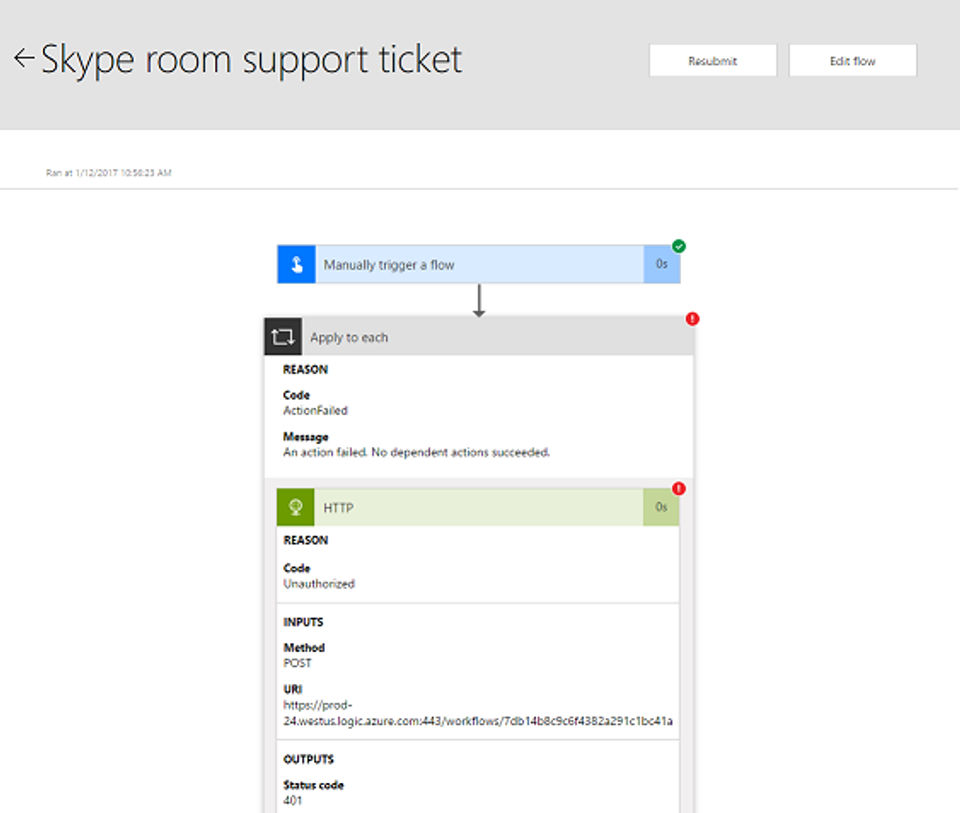Click the green HTTP action icon
The height and width of the screenshot is (813, 960).
[x=296, y=508]
